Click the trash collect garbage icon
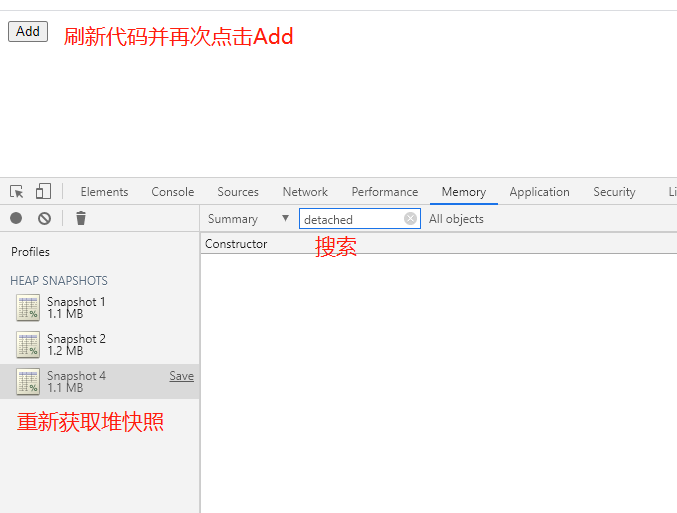The image size is (677, 513). click(81, 218)
